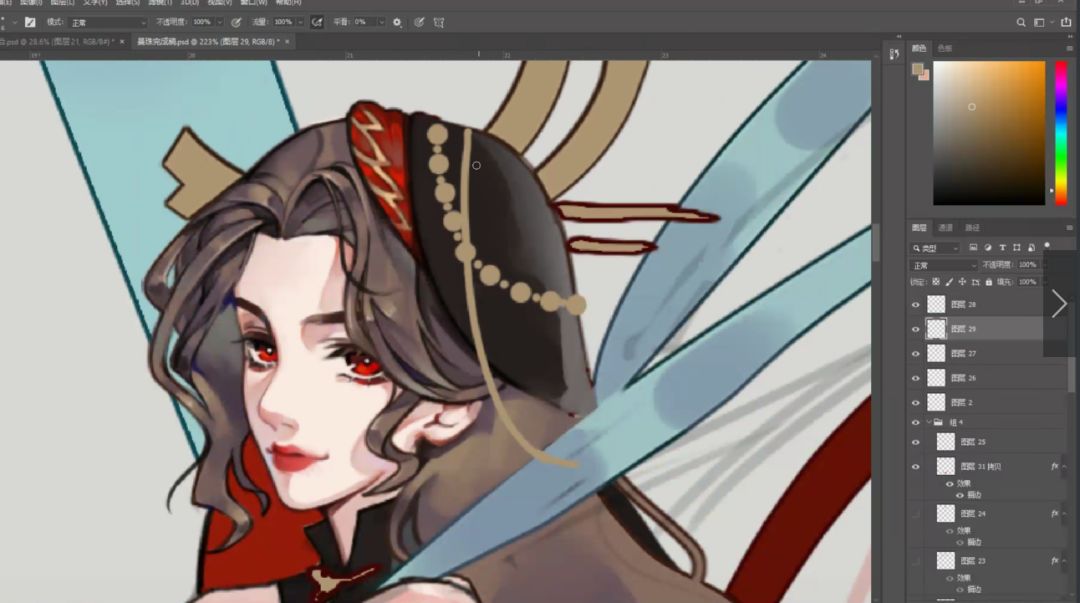Hide layer 图层 28 using its eye
1080x603 pixels.
915,305
